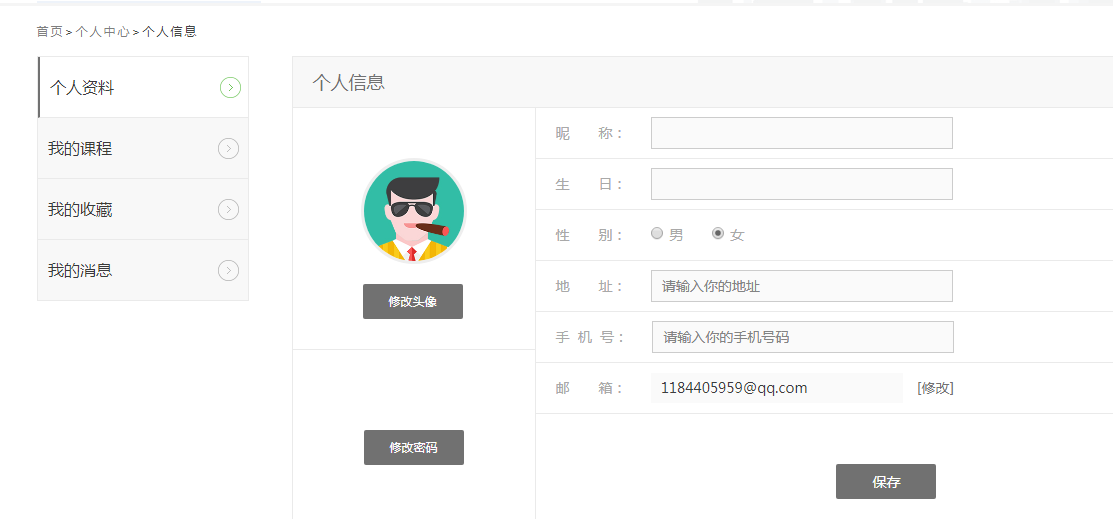Click the 邮箱 label
The height and width of the screenshot is (519, 1113).
point(588,388)
